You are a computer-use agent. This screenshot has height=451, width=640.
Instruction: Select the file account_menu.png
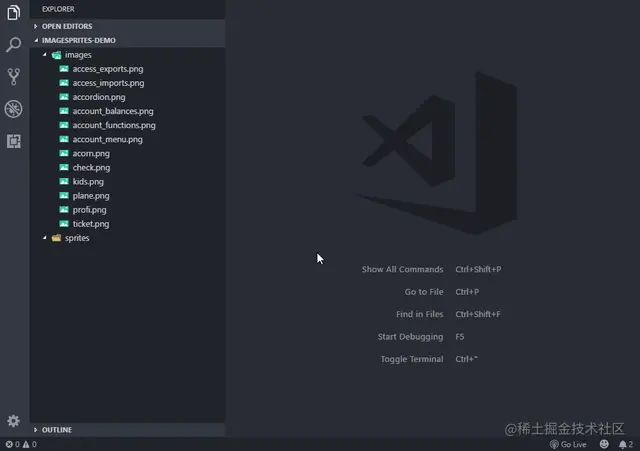108,139
